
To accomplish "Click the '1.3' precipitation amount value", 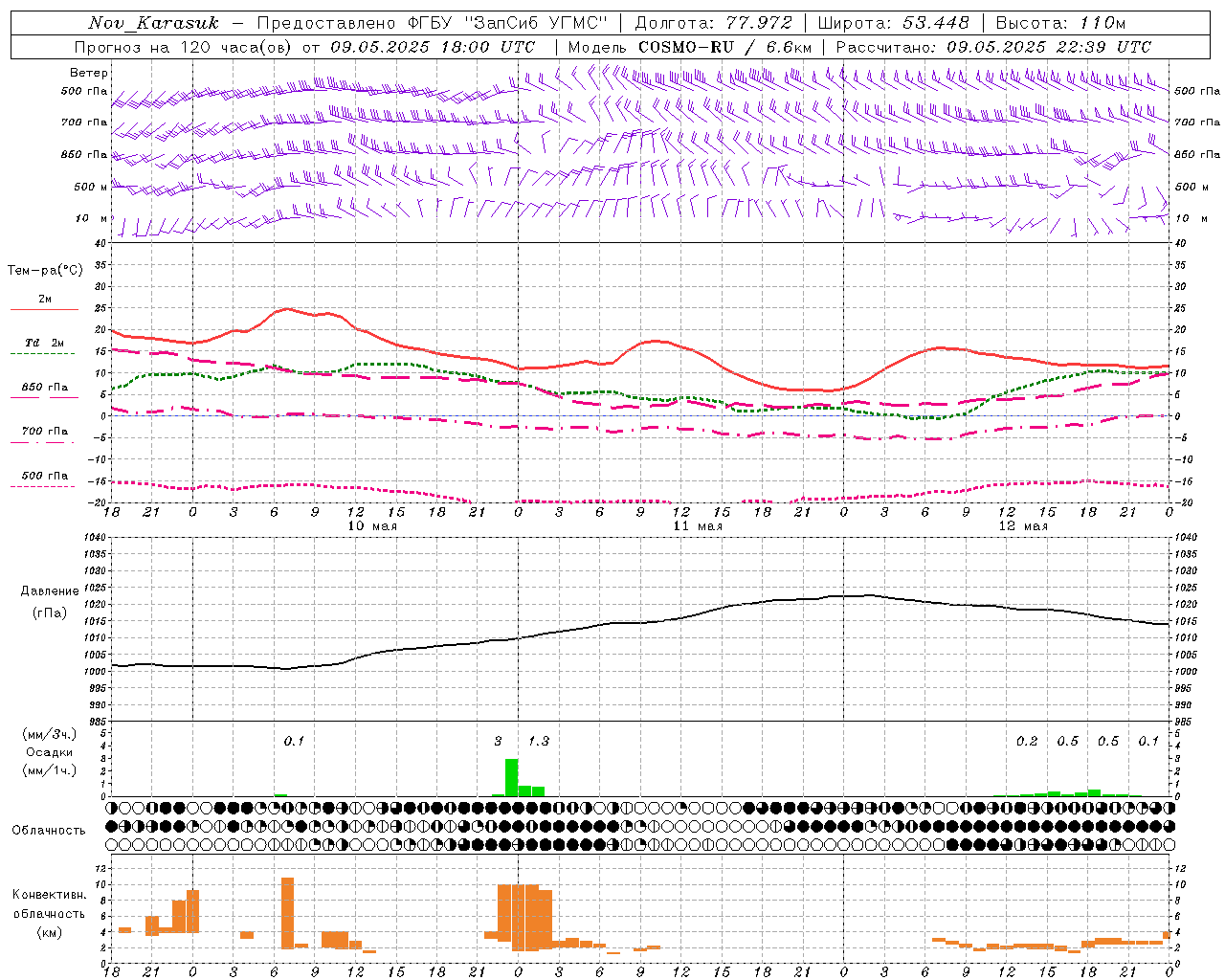I will 539,741.
